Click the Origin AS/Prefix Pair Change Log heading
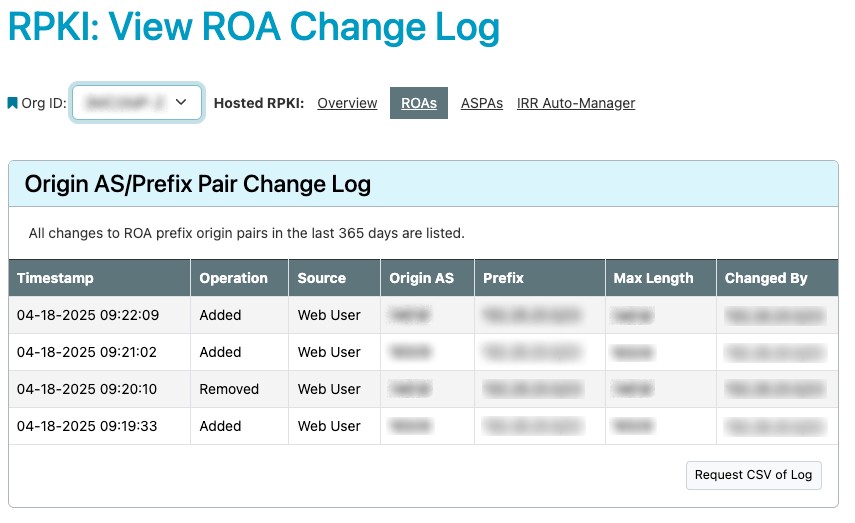Screen dimensions: 855x523 tap(198, 184)
